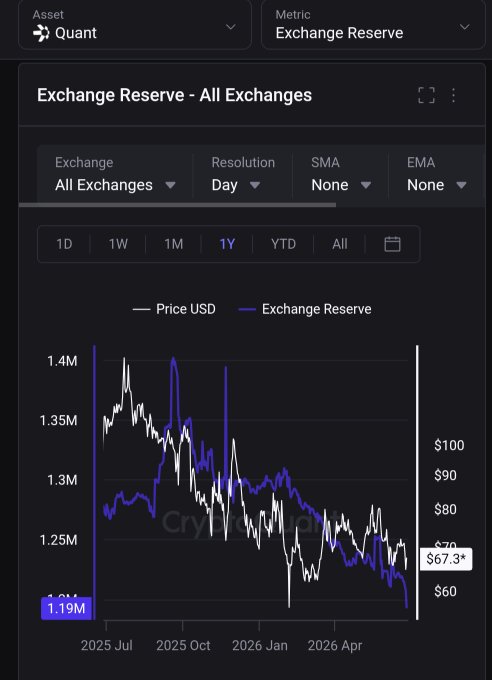The height and width of the screenshot is (680, 492).
Task: Click the 2025 Jul axis label
Action: pos(107,646)
